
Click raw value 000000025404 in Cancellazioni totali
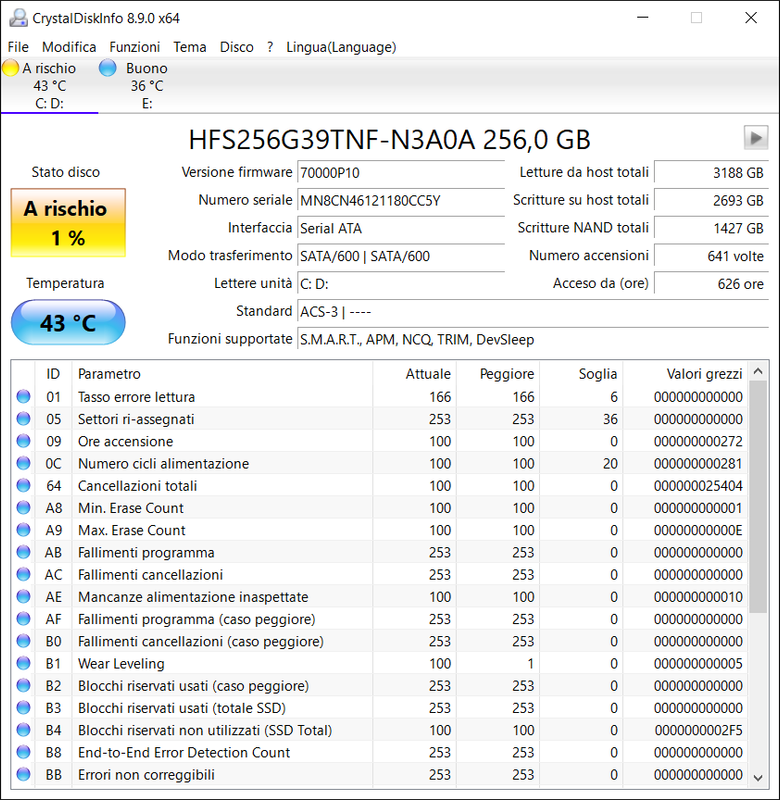698,486
